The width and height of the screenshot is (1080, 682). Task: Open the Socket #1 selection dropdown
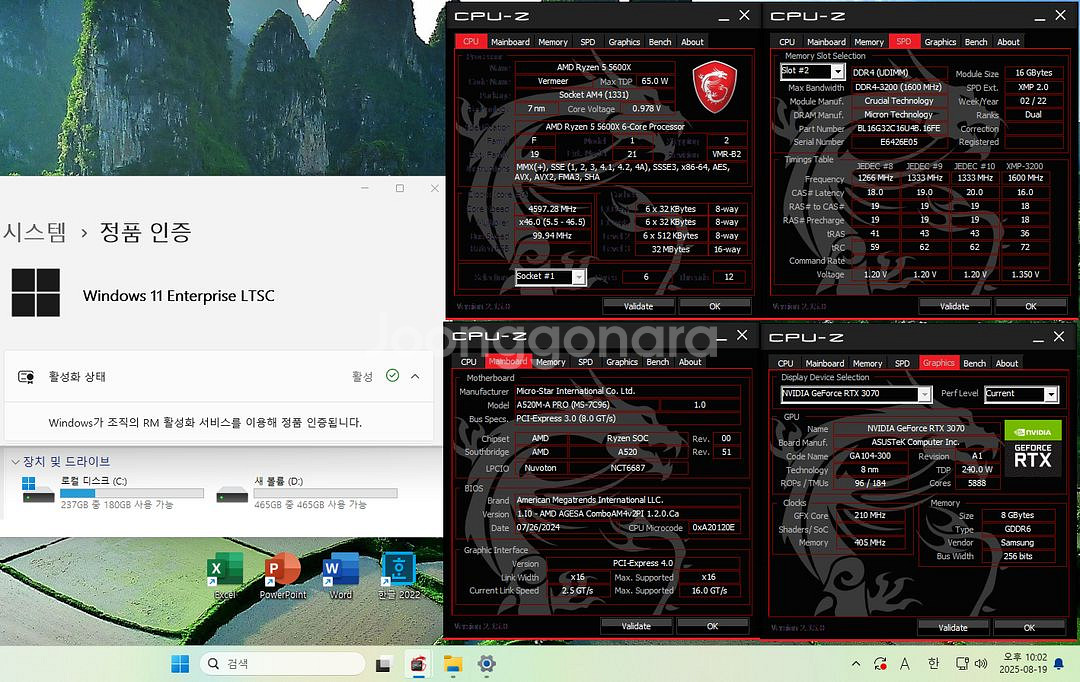click(x=579, y=277)
